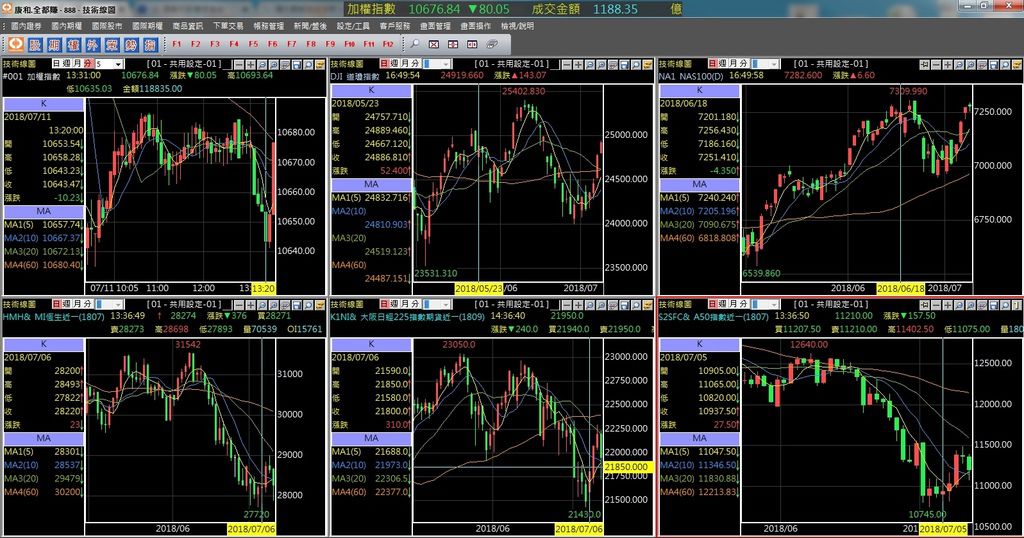Click the 2018/05/23 date marker on the DJI time axis

pyautogui.click(x=479, y=289)
